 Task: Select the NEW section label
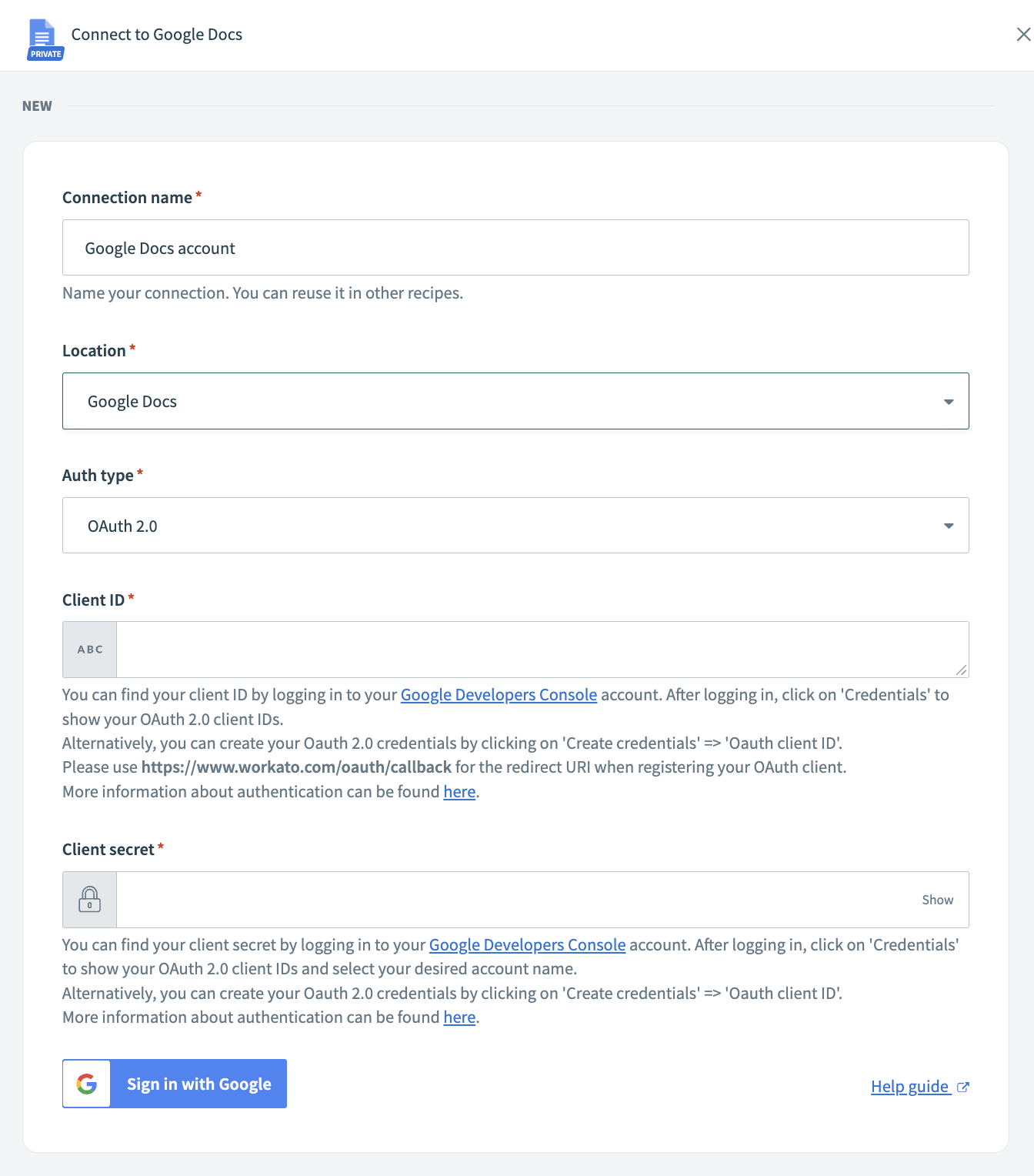tap(36, 105)
